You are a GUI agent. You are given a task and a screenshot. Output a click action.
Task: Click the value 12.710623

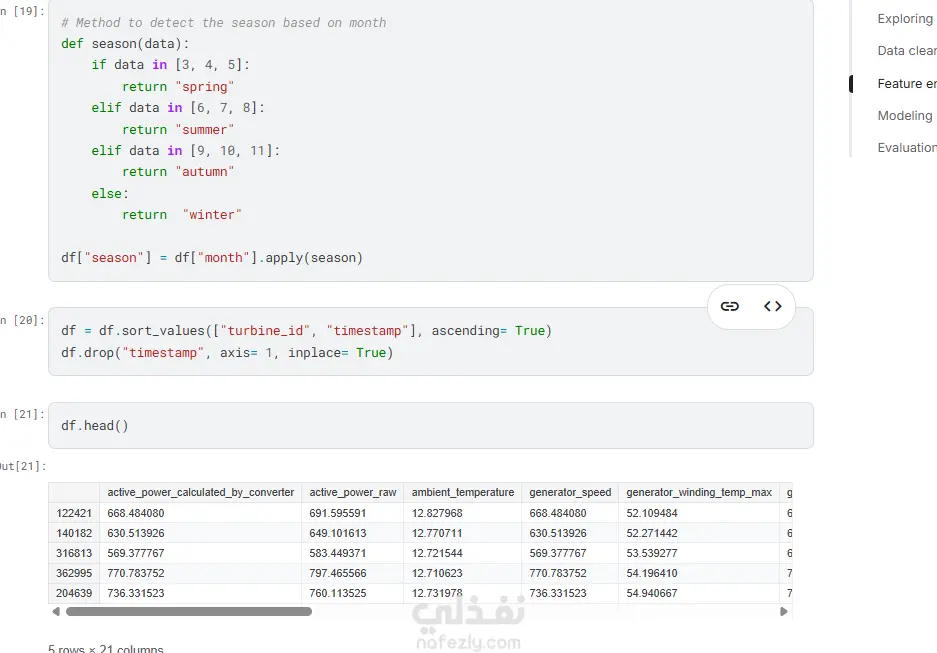(x=437, y=573)
